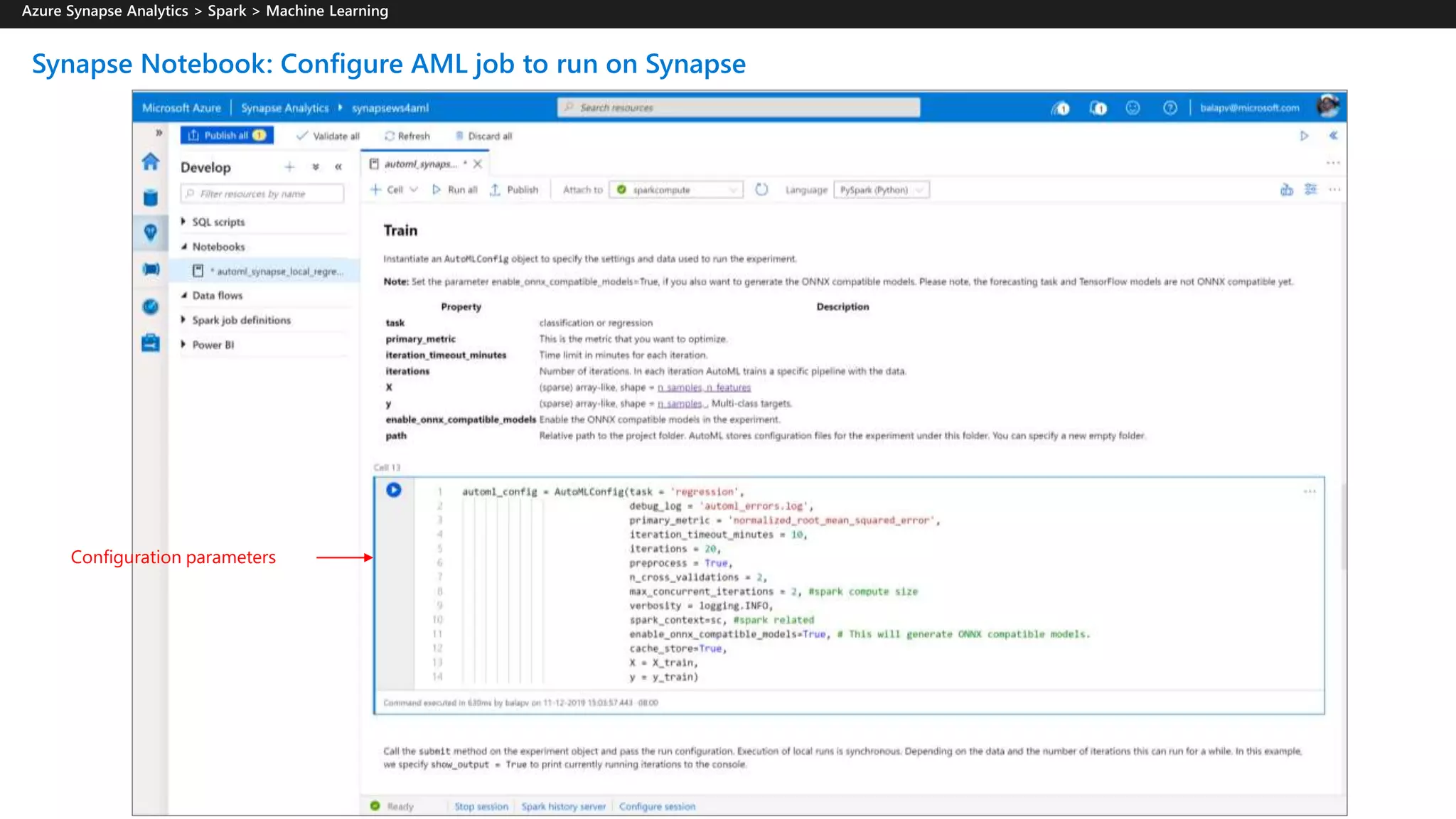The image size is (1456, 819).
Task: Click the Microsoft Azure label
Action: (x=181, y=108)
